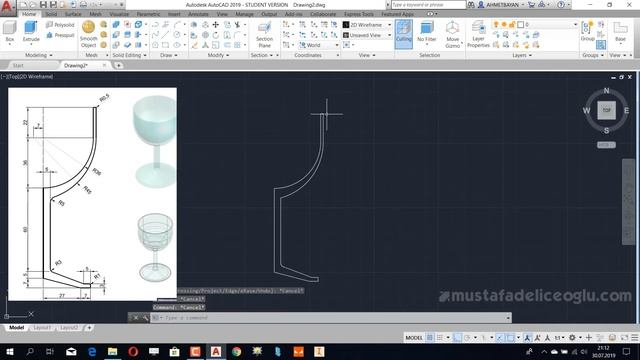
Task: Expand the Groups panel
Action: click(593, 55)
